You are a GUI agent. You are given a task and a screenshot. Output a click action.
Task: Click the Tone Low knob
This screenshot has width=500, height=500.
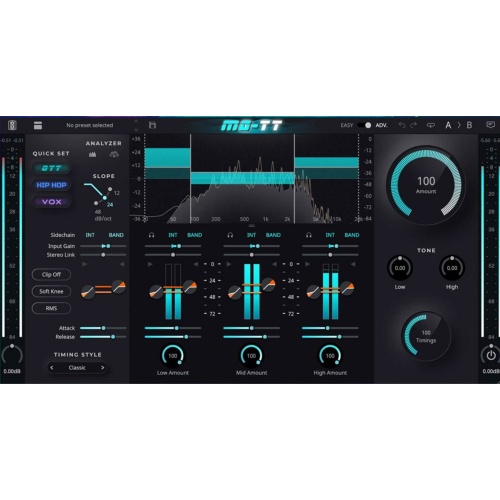coord(400,268)
